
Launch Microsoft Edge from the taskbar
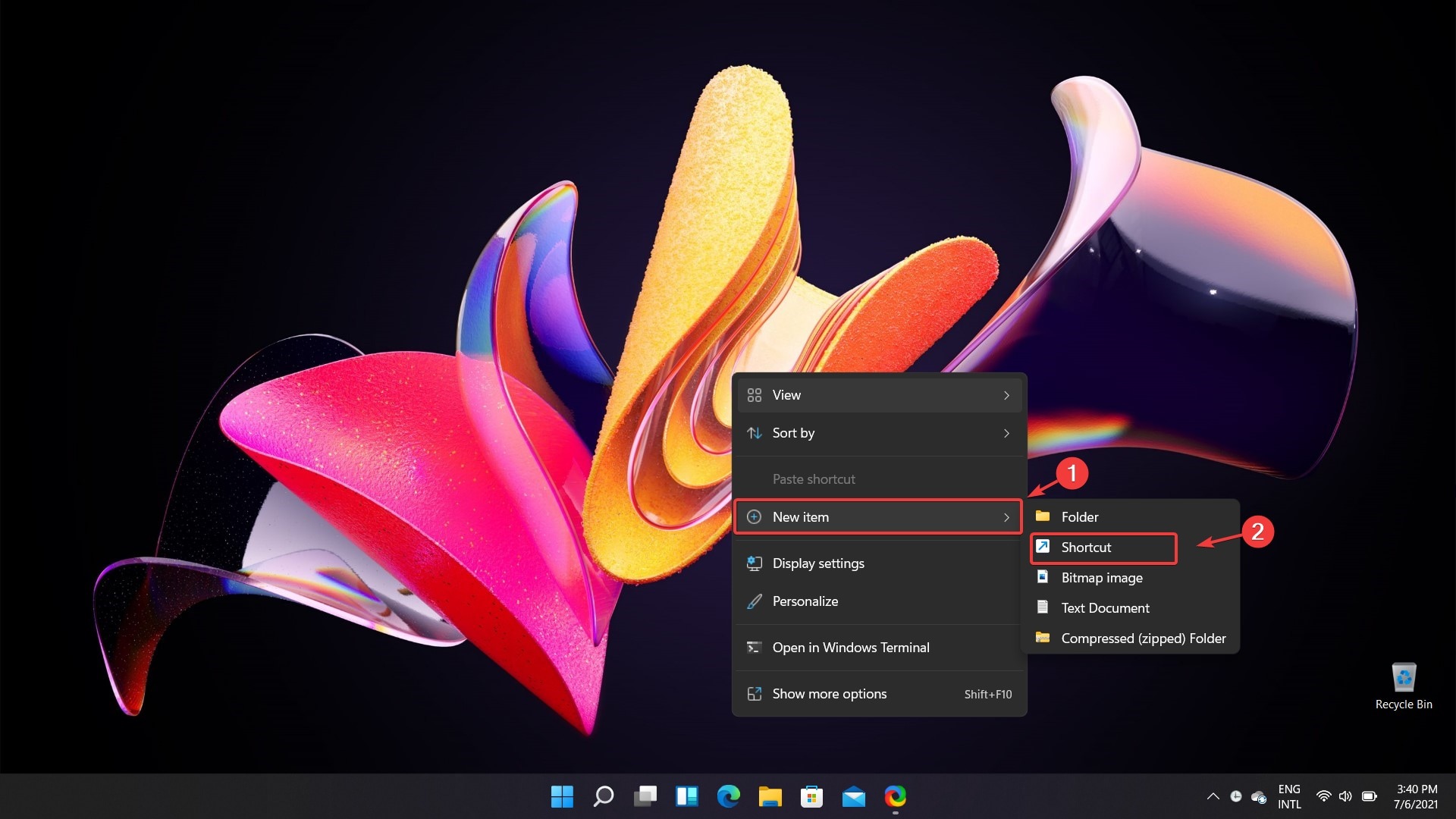(729, 797)
